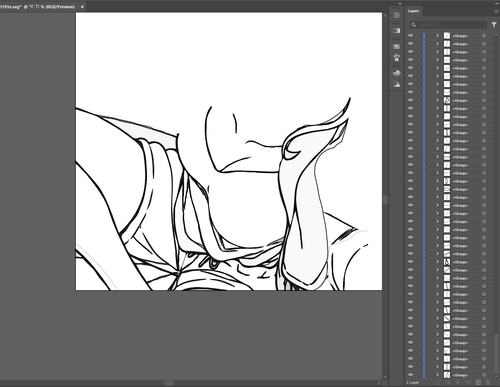
Task: Click the canvas vertical scrollbar thumb
Action: (385, 200)
